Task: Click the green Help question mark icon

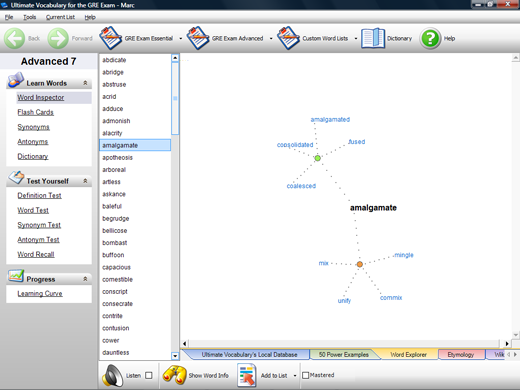Action: coord(430,38)
